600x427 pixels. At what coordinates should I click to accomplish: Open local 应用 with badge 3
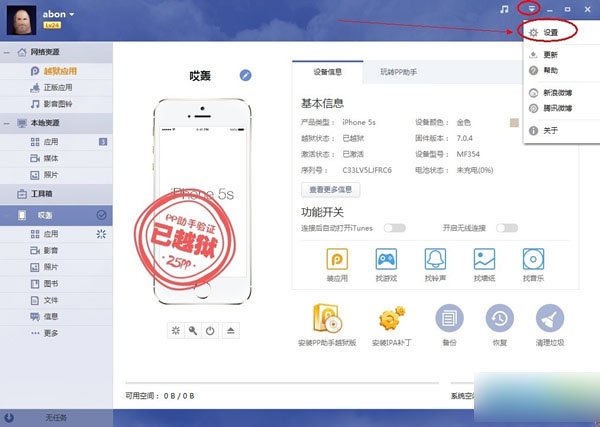pyautogui.click(x=56, y=142)
